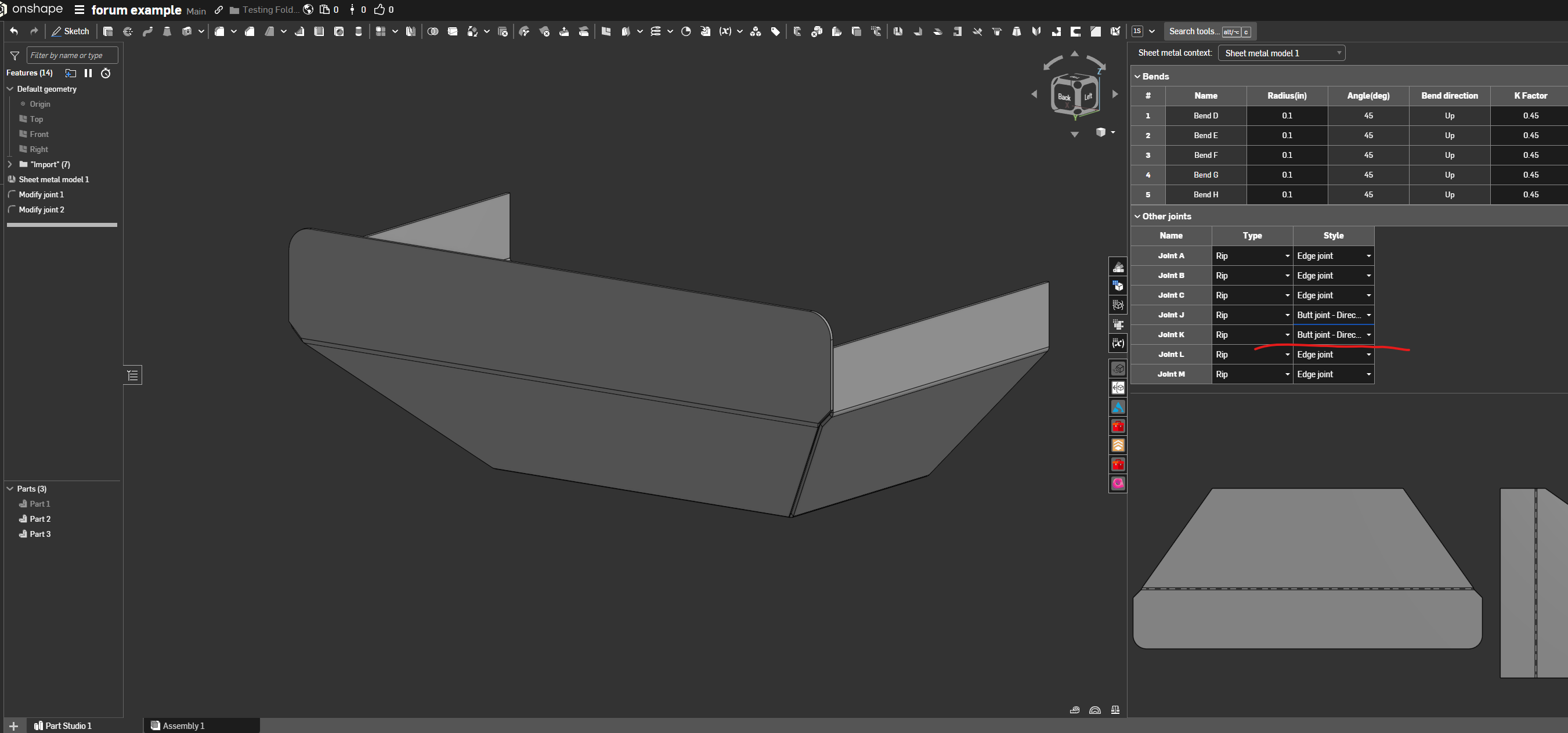Select the Sketch tool
Screen dimensions: 1568x733
(71, 31)
